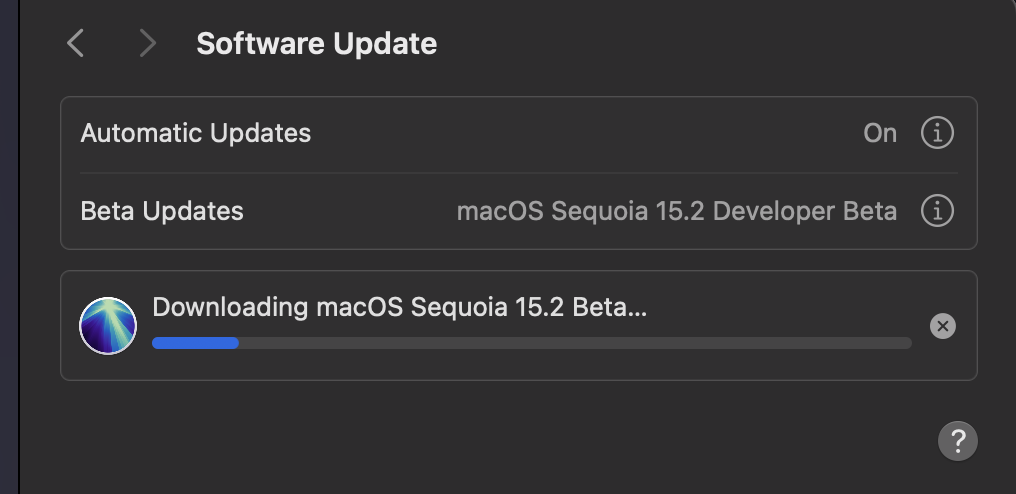Open Beta Updates info details

(937, 211)
